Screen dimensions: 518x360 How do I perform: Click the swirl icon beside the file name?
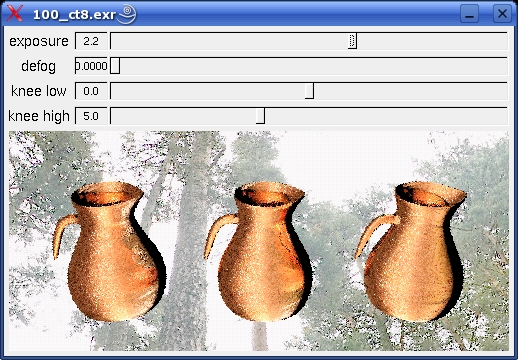tap(127, 14)
